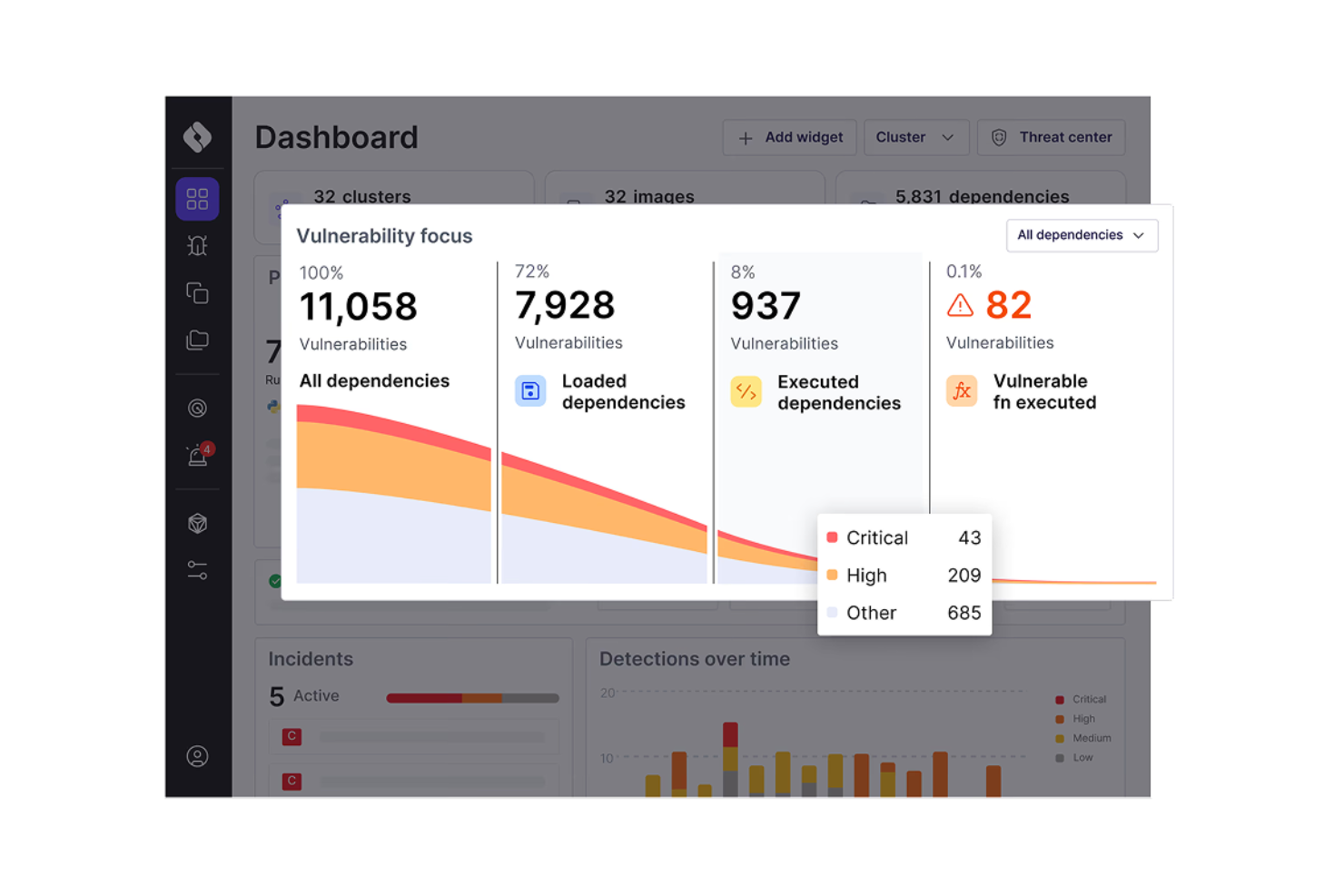Click the Low legend entry in Detections chart
This screenshot has width=1344, height=896.
pyautogui.click(x=1074, y=757)
